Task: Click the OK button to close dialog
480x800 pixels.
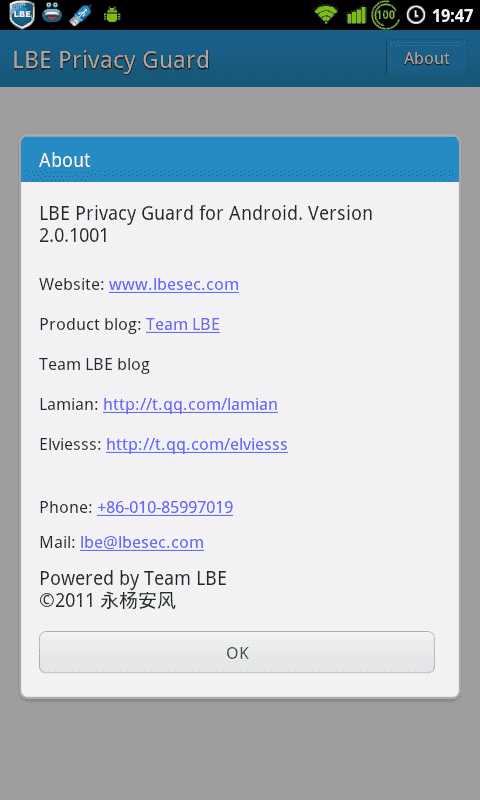Action: coord(237,652)
